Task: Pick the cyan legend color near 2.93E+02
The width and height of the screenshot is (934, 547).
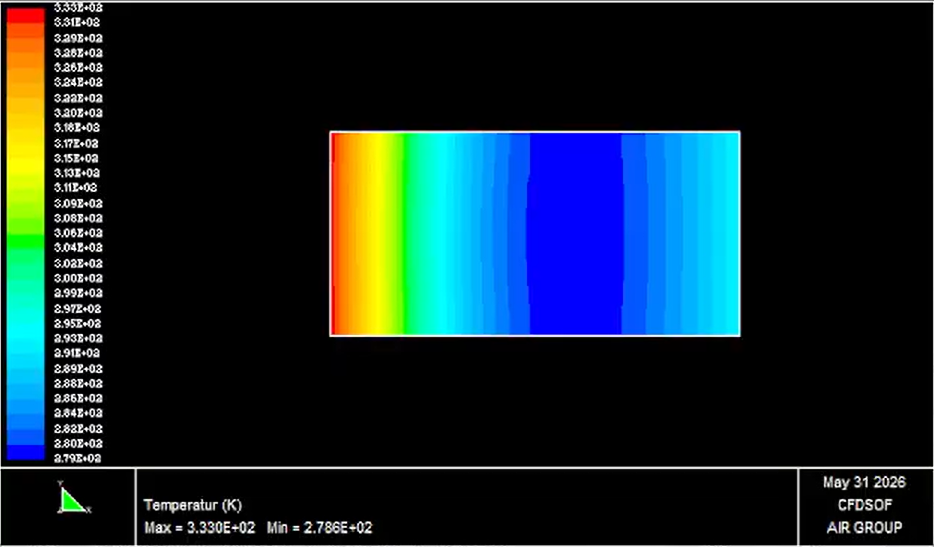Action: tap(26, 340)
